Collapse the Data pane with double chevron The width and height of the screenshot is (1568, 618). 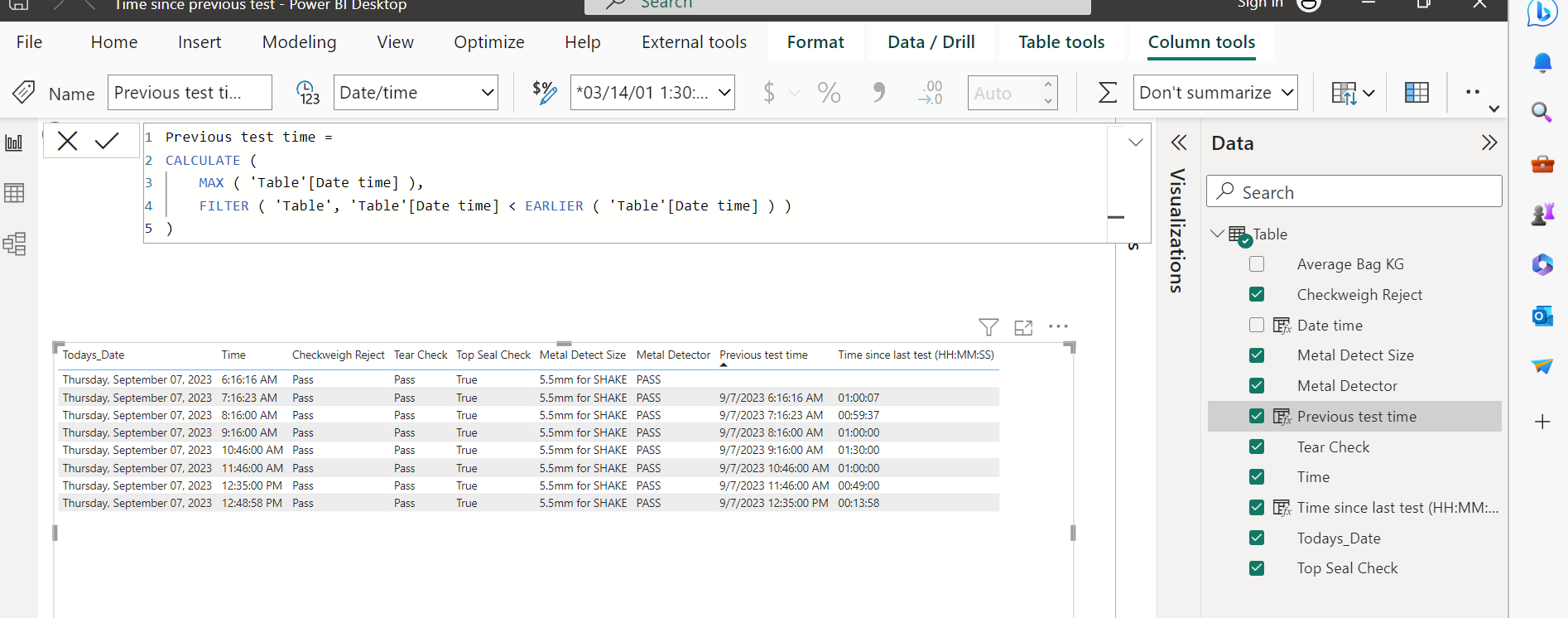(x=1489, y=142)
